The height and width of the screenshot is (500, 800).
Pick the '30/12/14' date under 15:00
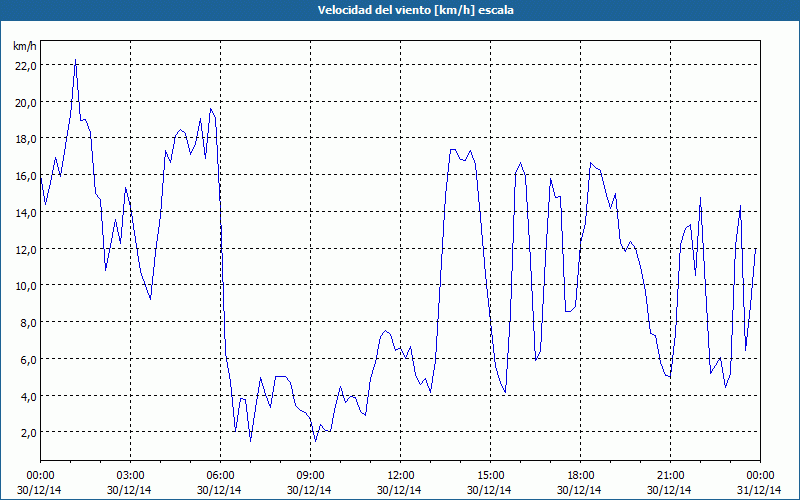489,490
